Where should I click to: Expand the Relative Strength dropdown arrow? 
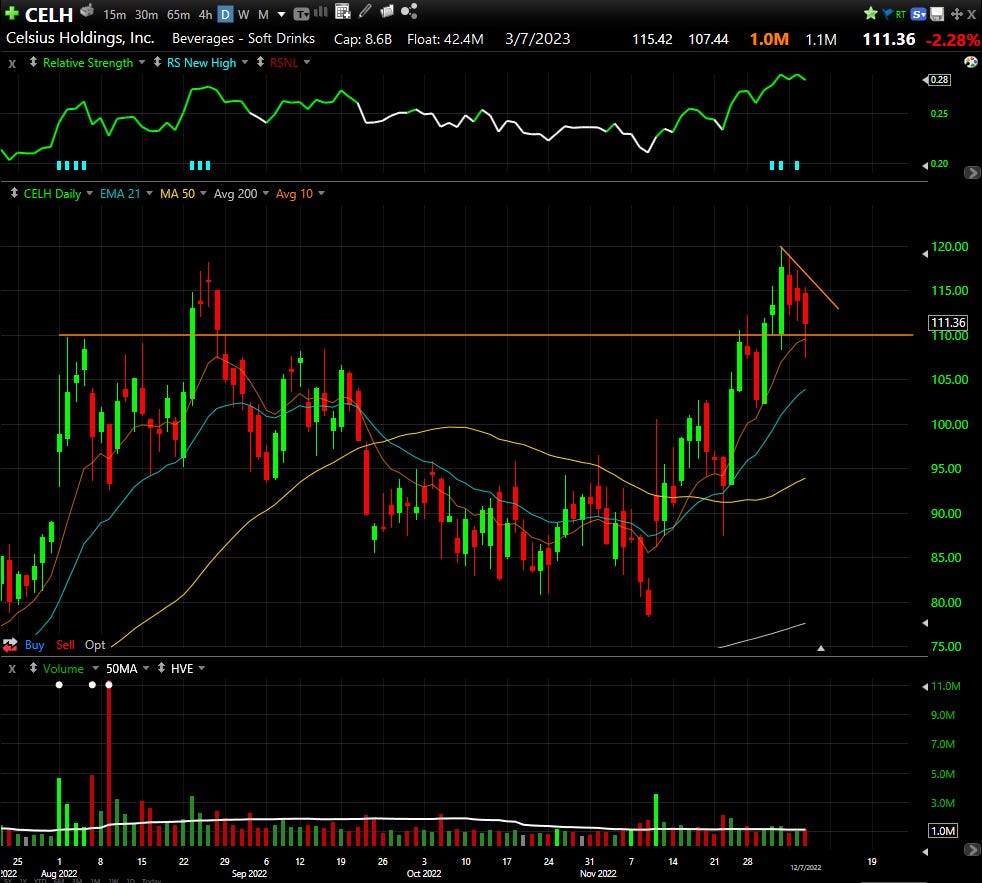142,62
